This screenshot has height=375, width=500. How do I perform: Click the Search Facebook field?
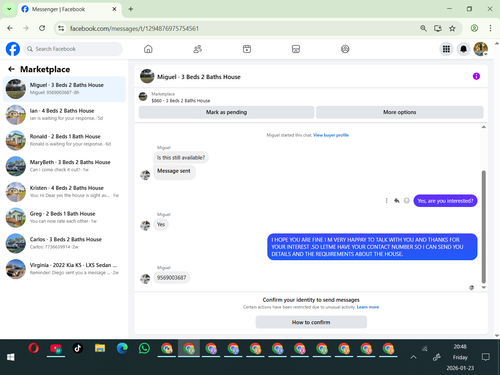tap(73, 49)
